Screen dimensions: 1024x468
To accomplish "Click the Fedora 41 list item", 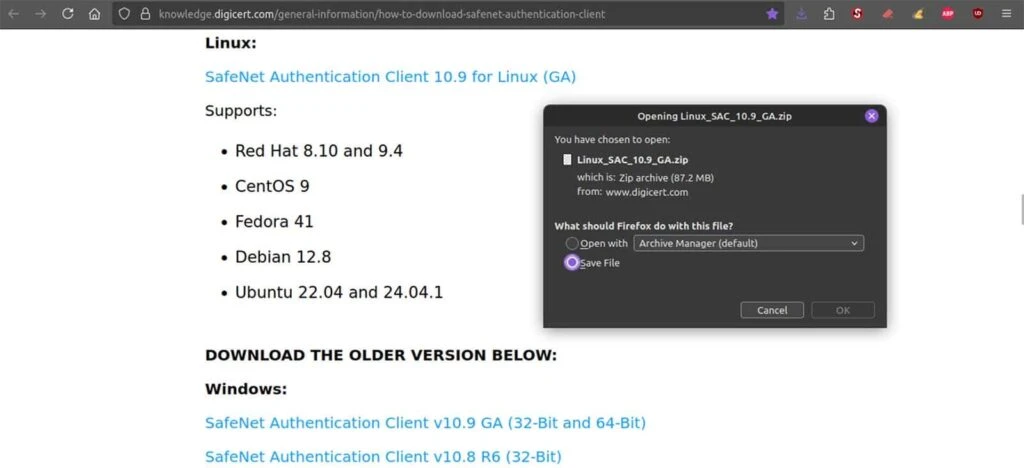I will tap(274, 222).
